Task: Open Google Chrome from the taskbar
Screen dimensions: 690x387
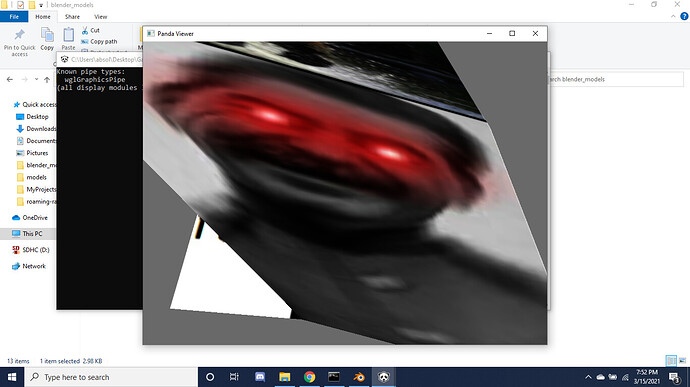Action: coord(309,377)
